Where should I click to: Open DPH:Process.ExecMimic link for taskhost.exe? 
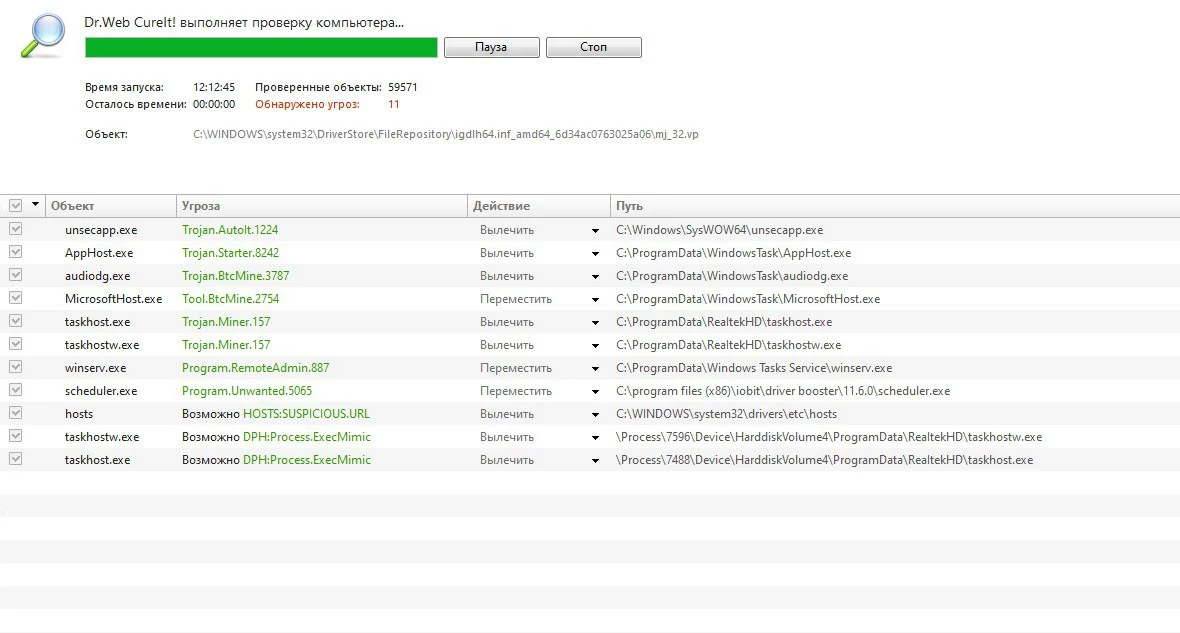[307, 460]
